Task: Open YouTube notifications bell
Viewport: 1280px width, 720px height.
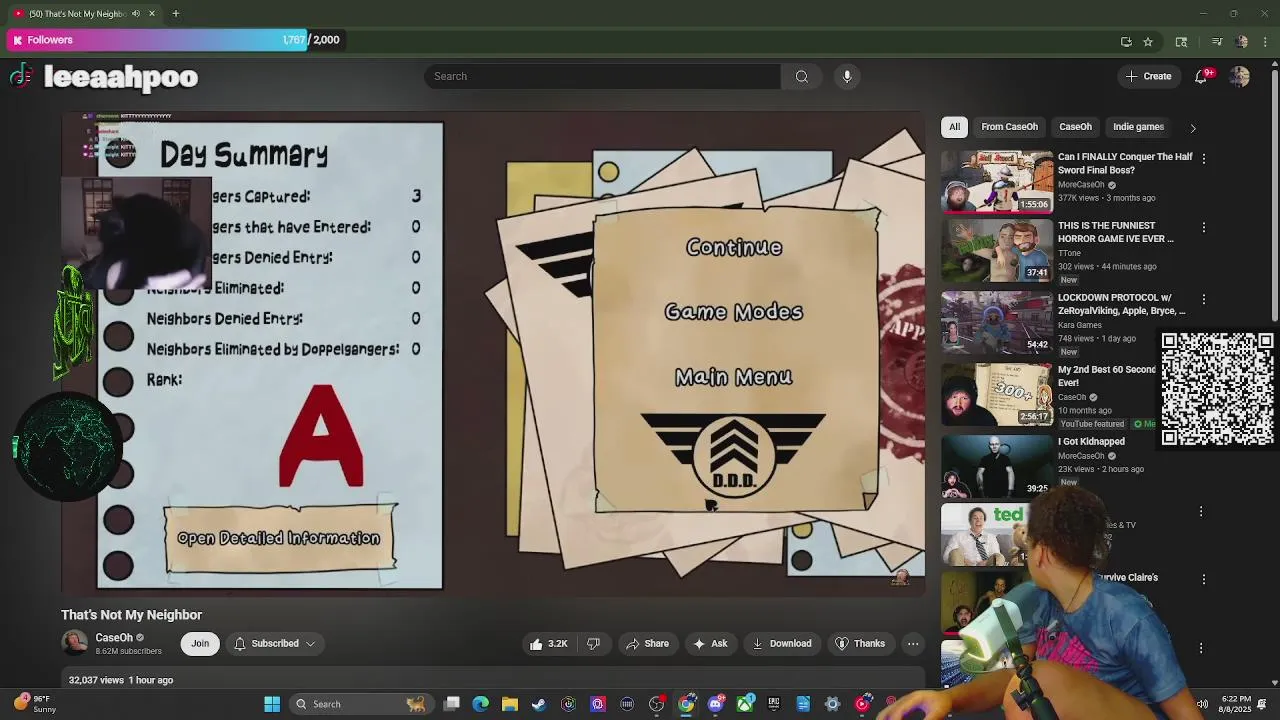Action: (x=1202, y=77)
